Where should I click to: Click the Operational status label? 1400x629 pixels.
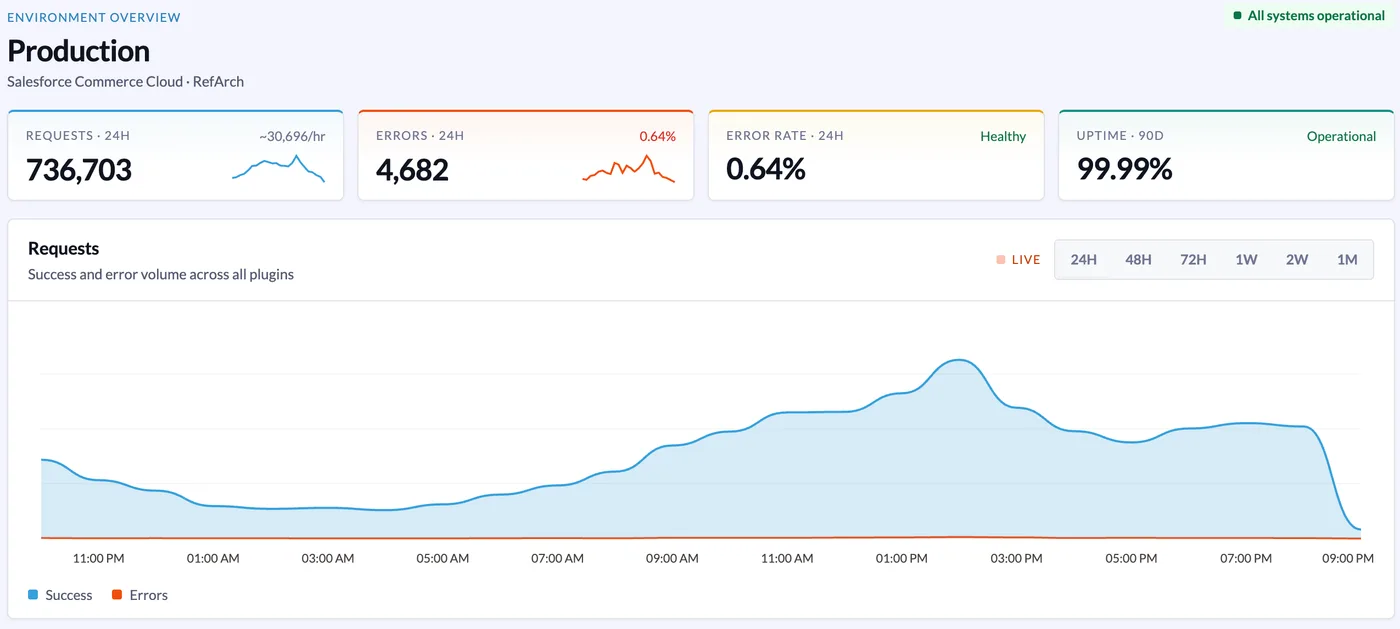point(1341,136)
